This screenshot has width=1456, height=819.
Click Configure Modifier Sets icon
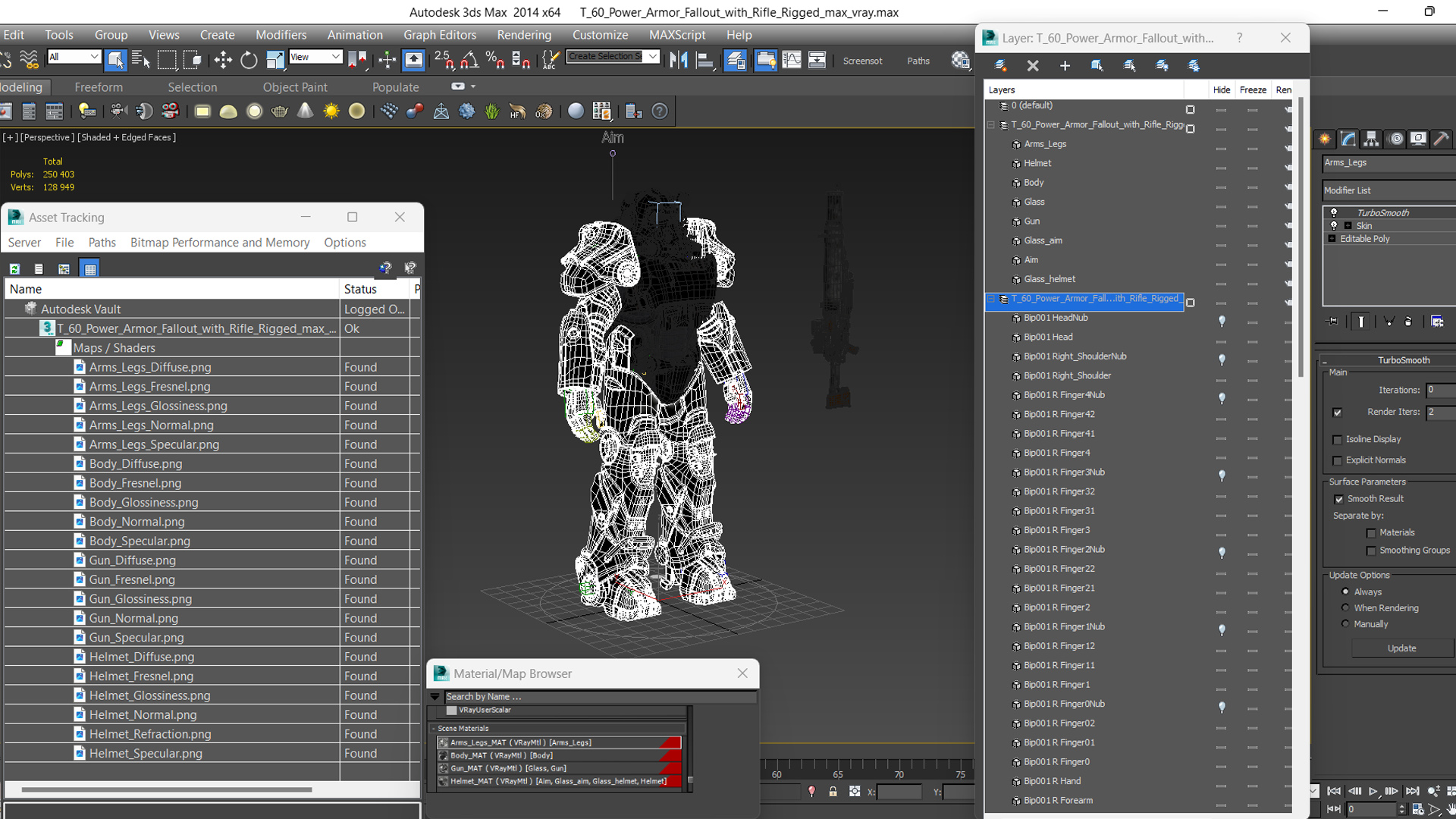pyautogui.click(x=1437, y=322)
